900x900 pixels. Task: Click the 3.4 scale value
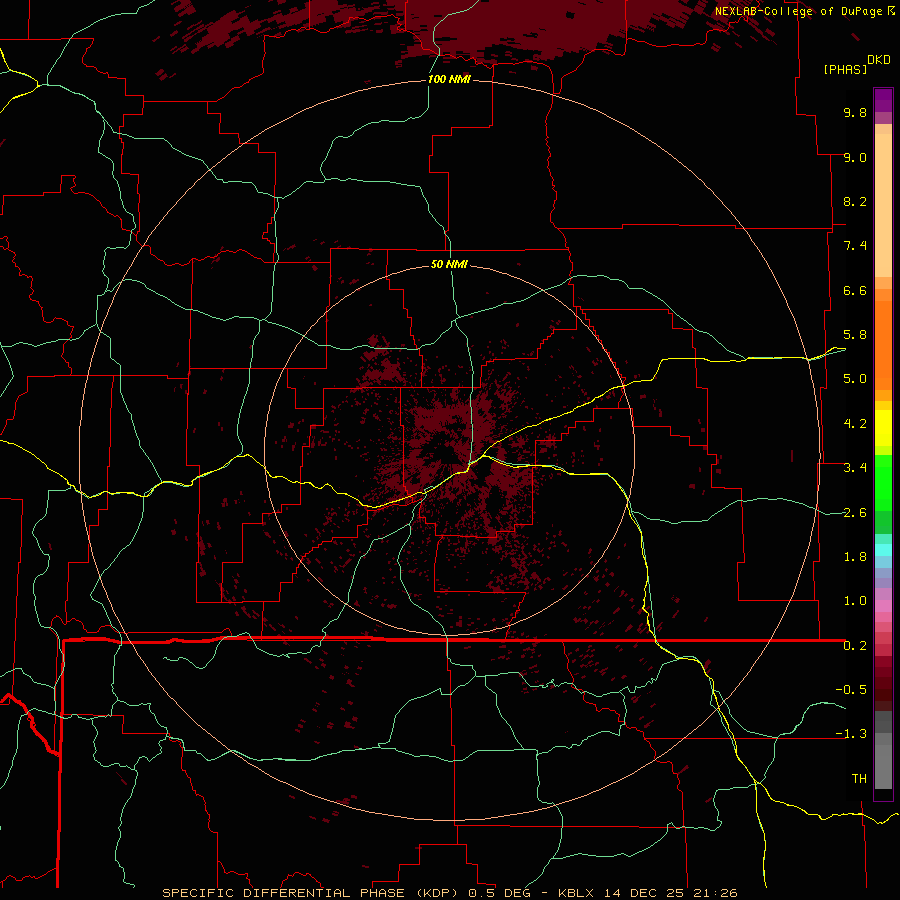tap(855, 468)
